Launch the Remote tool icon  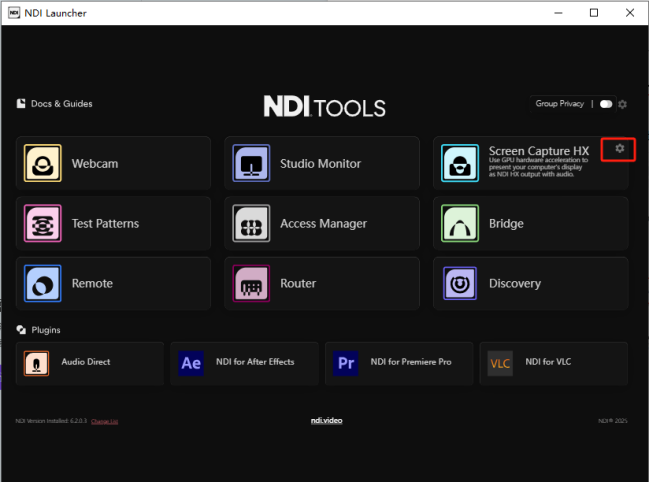(43, 283)
